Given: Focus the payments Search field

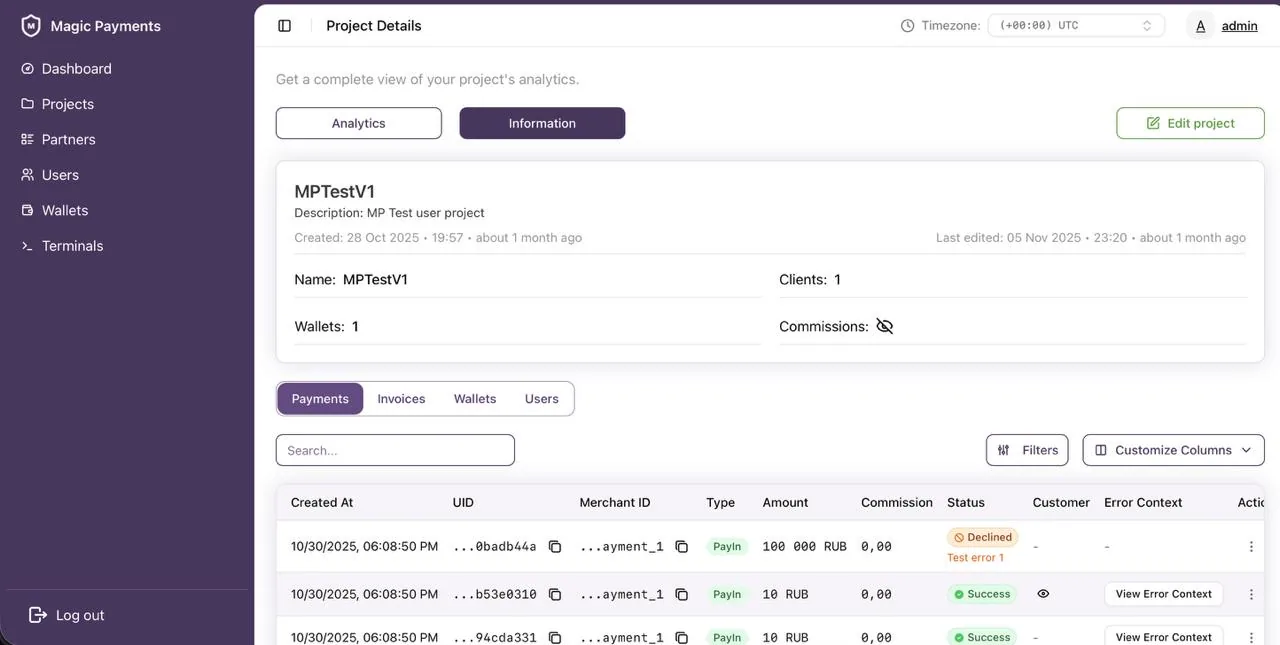Looking at the screenshot, I should 395,450.
